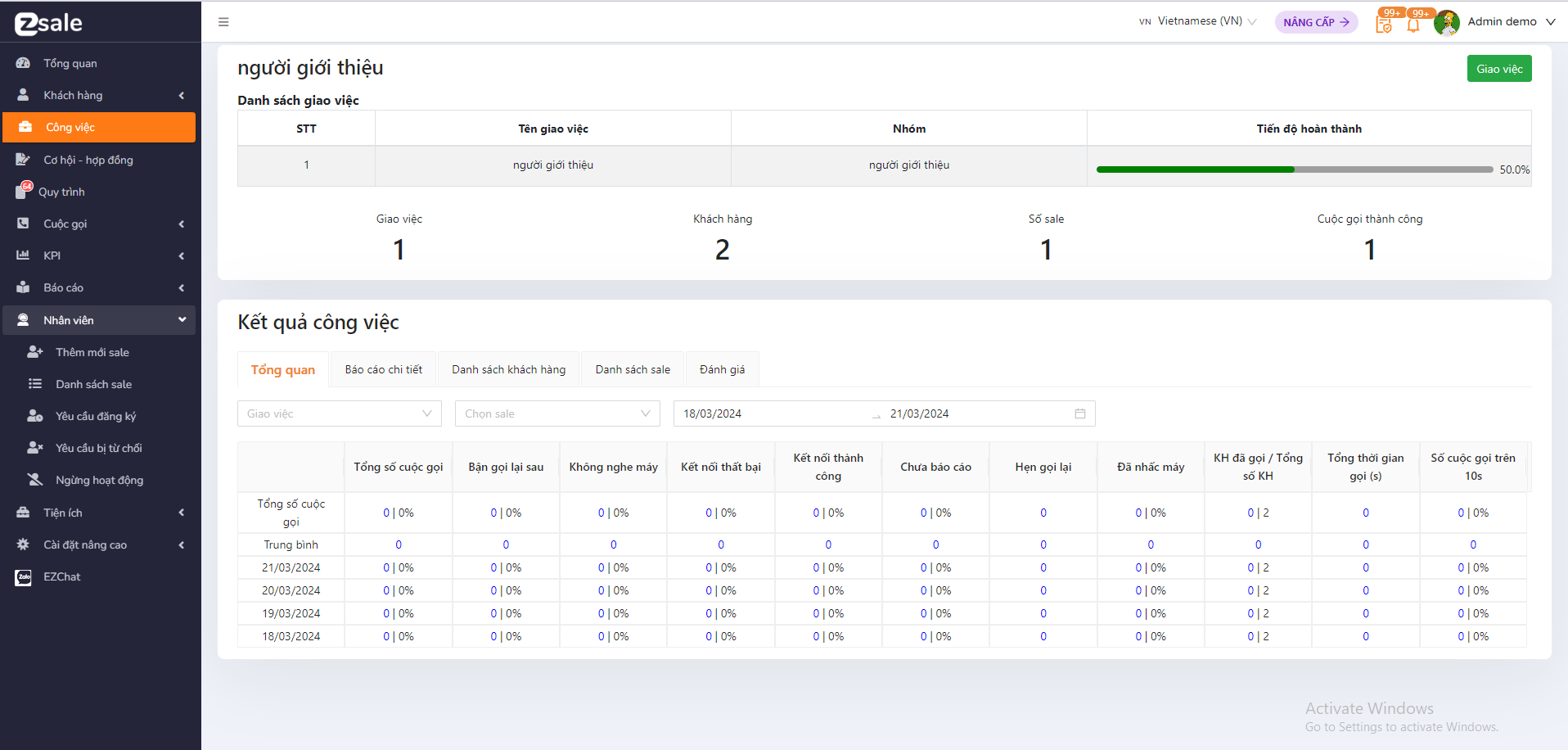Click the Tổng quan dashboard icon
The image size is (1568, 750).
pyautogui.click(x=23, y=63)
